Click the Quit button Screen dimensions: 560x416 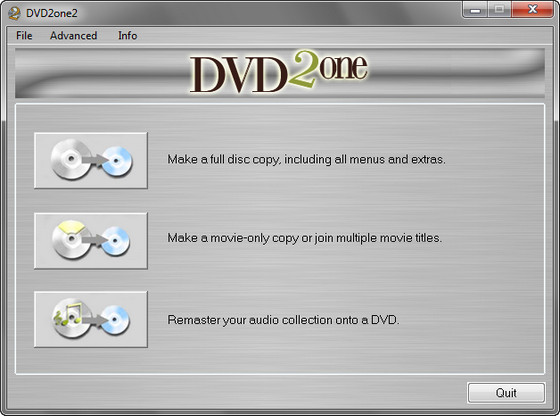click(x=506, y=393)
